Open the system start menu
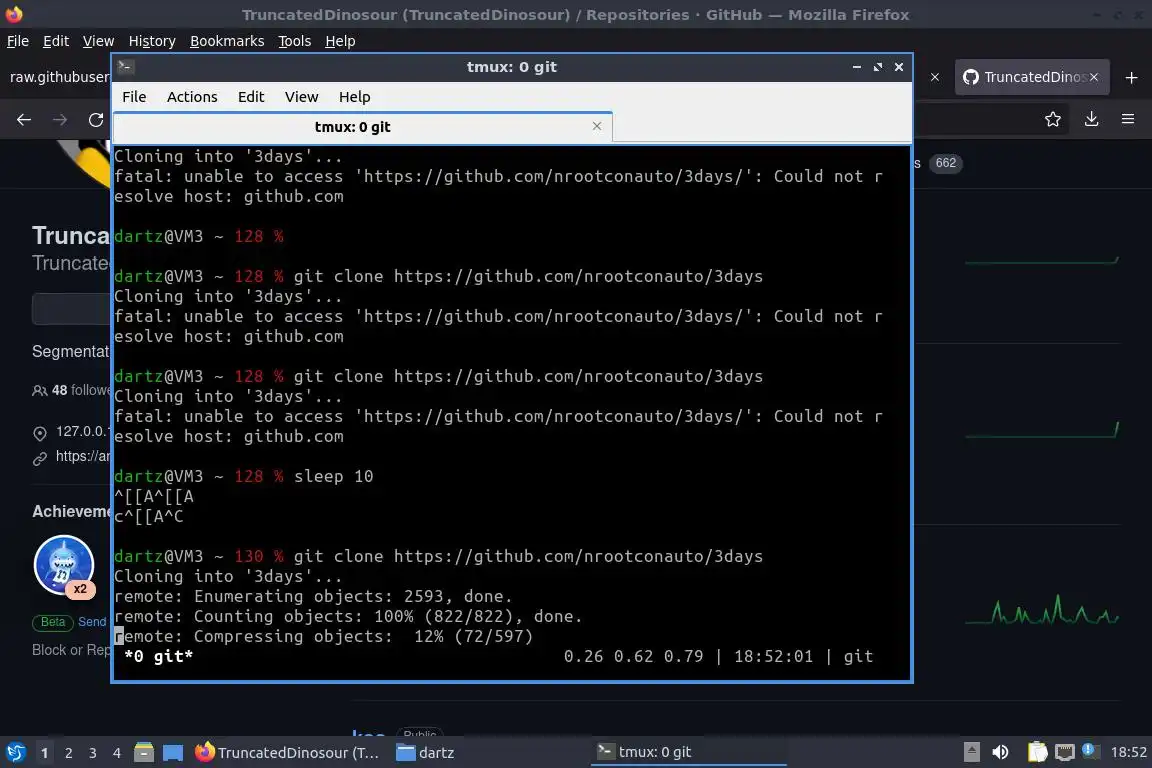The image size is (1152, 768). pyautogui.click(x=15, y=753)
